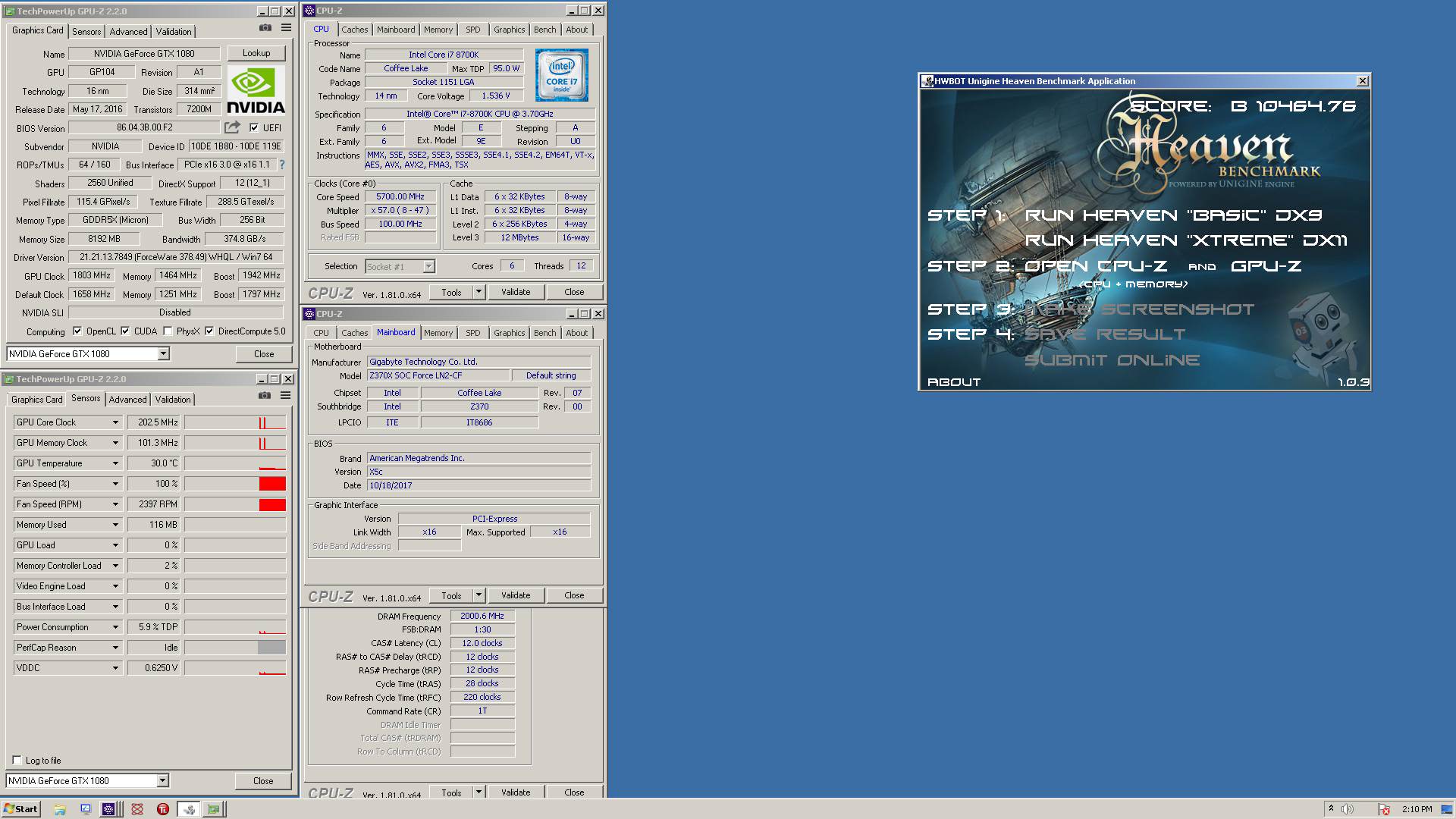This screenshot has width=1456, height=819.
Task: Click the red atom-shaped icon in taskbar
Action: 137,809
